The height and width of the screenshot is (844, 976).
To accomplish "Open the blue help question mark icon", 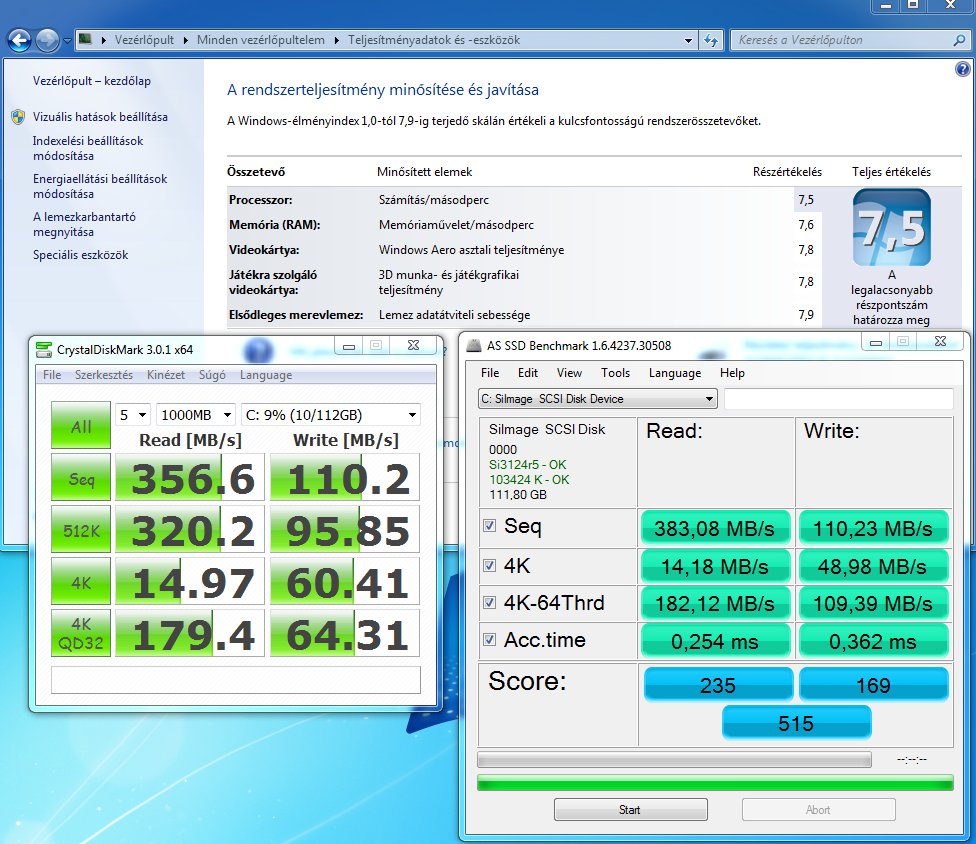I will (962, 68).
